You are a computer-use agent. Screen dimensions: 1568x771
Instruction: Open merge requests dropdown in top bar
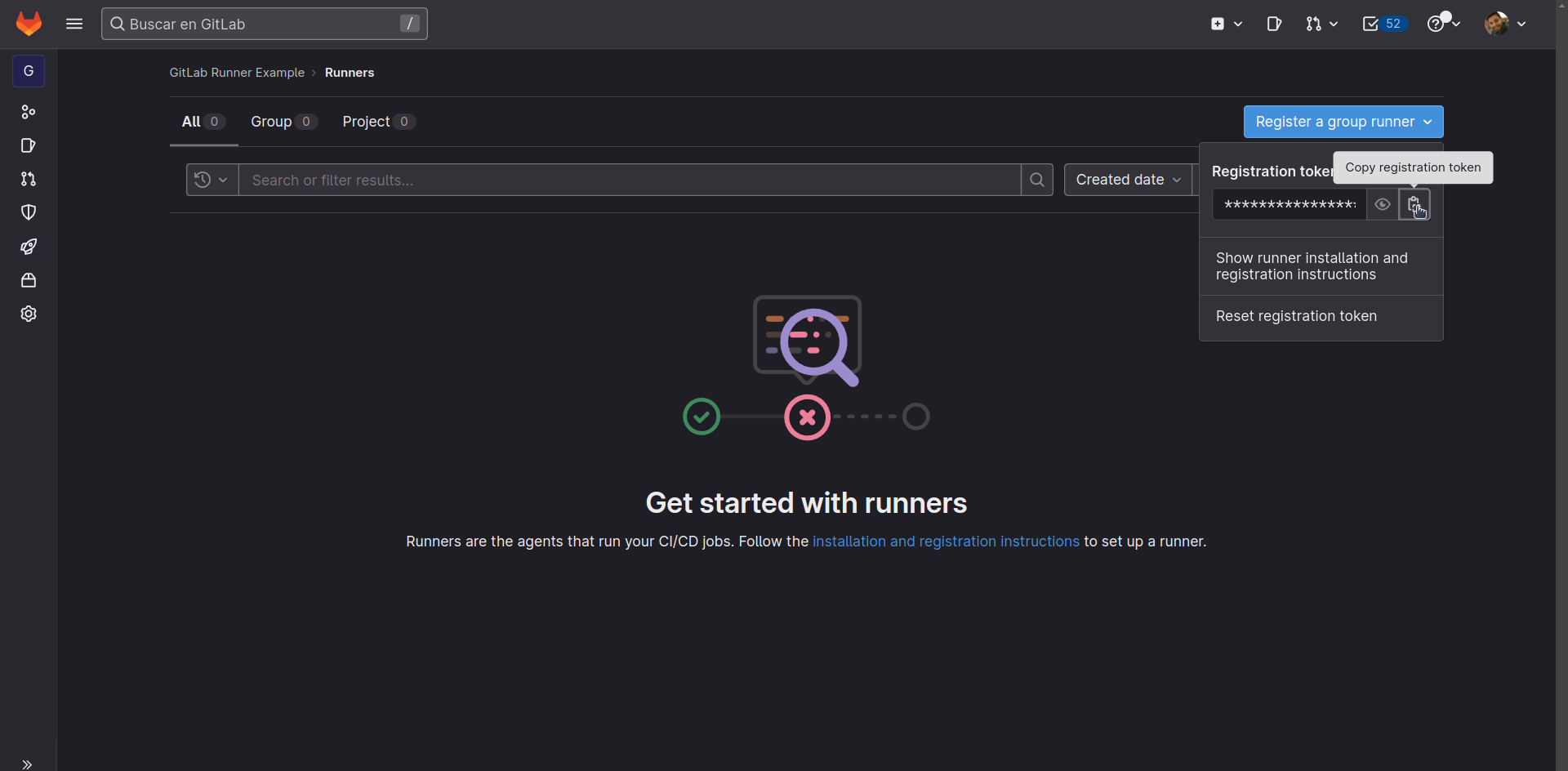point(1321,24)
